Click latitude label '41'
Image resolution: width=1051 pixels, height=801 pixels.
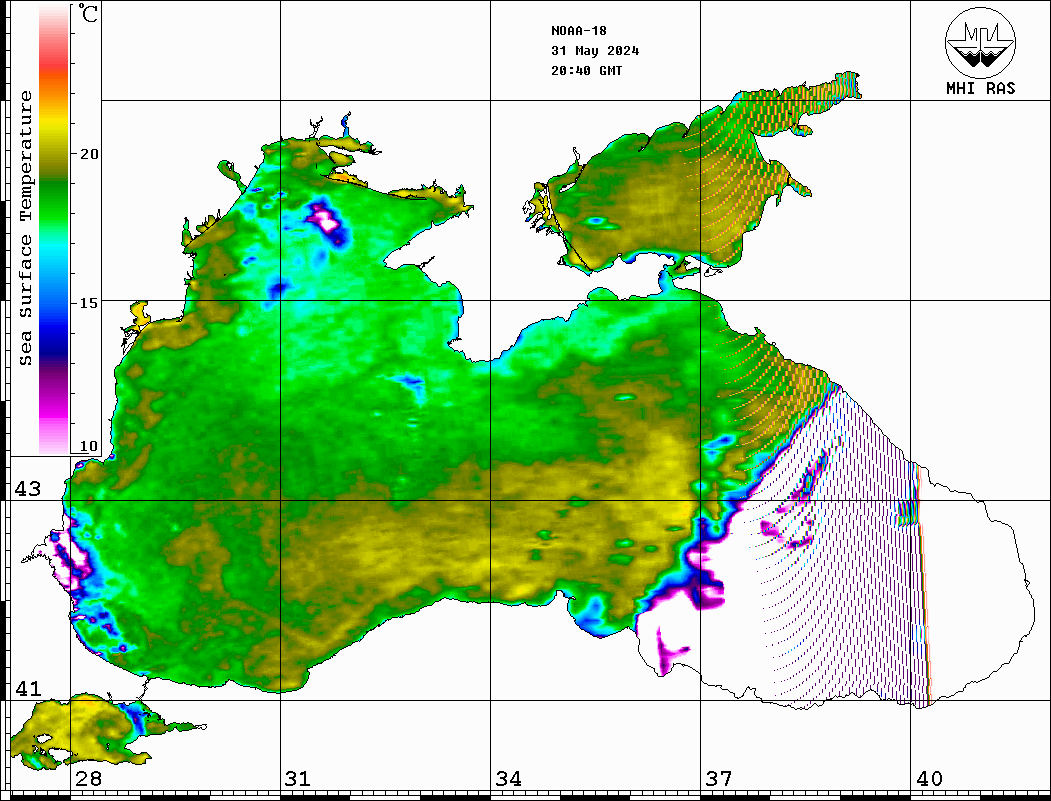click(28, 688)
